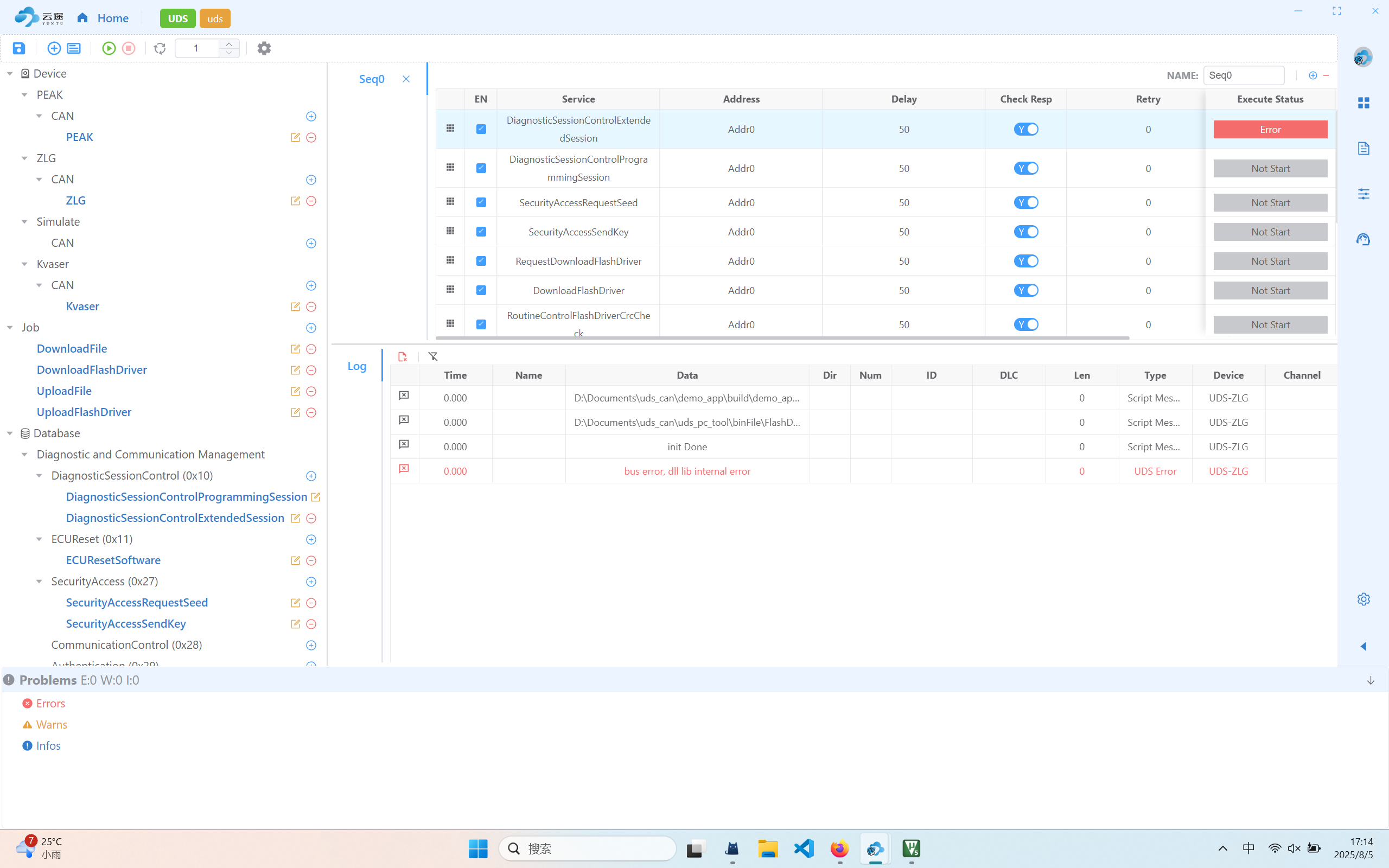Click the loop cycle icon in the toolbar
This screenshot has height=868, width=1389.
click(x=160, y=48)
